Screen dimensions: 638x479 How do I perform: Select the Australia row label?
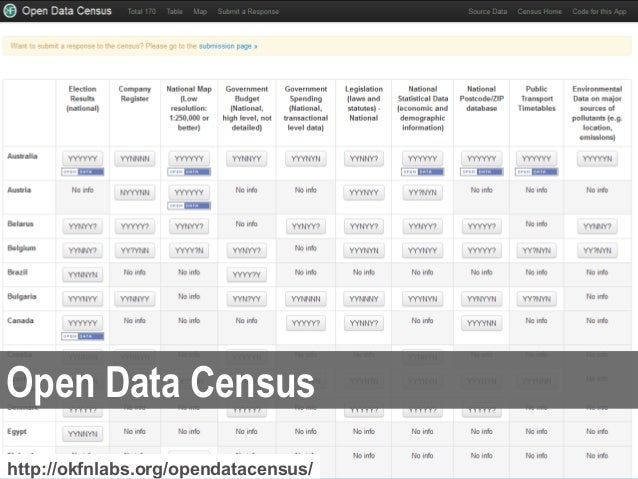[22, 156]
